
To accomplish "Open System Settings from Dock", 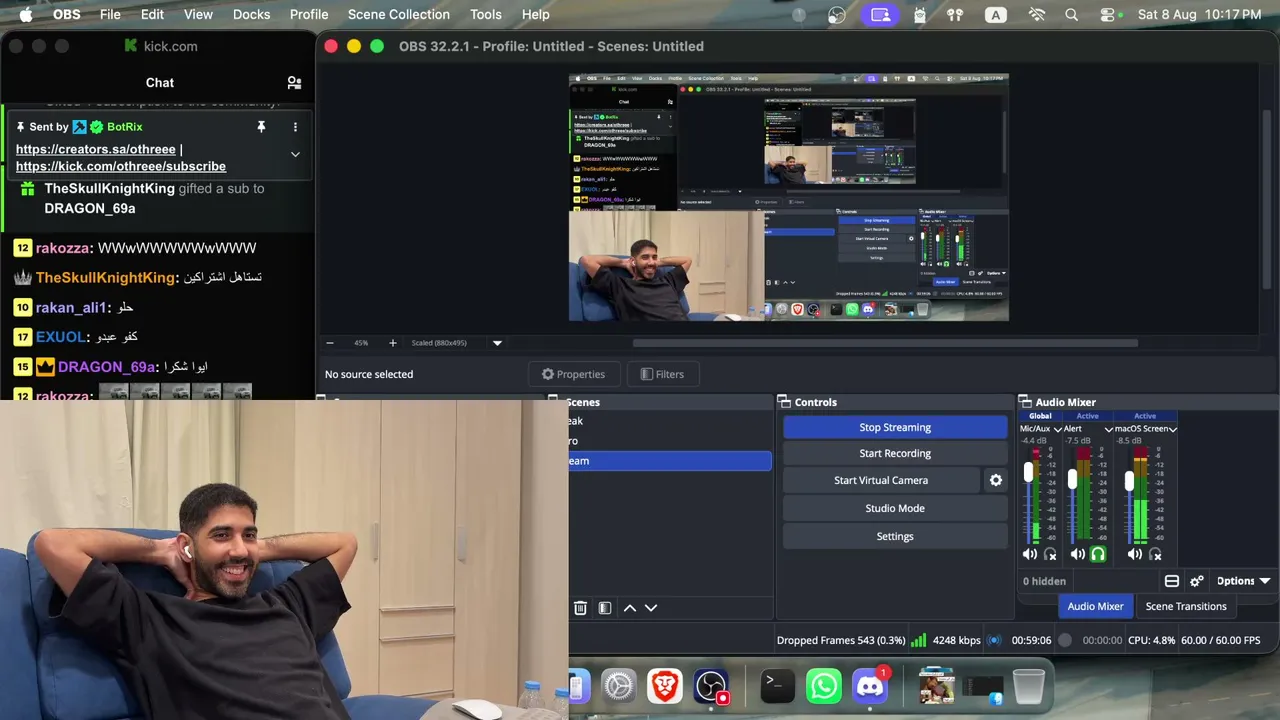I will 619,686.
